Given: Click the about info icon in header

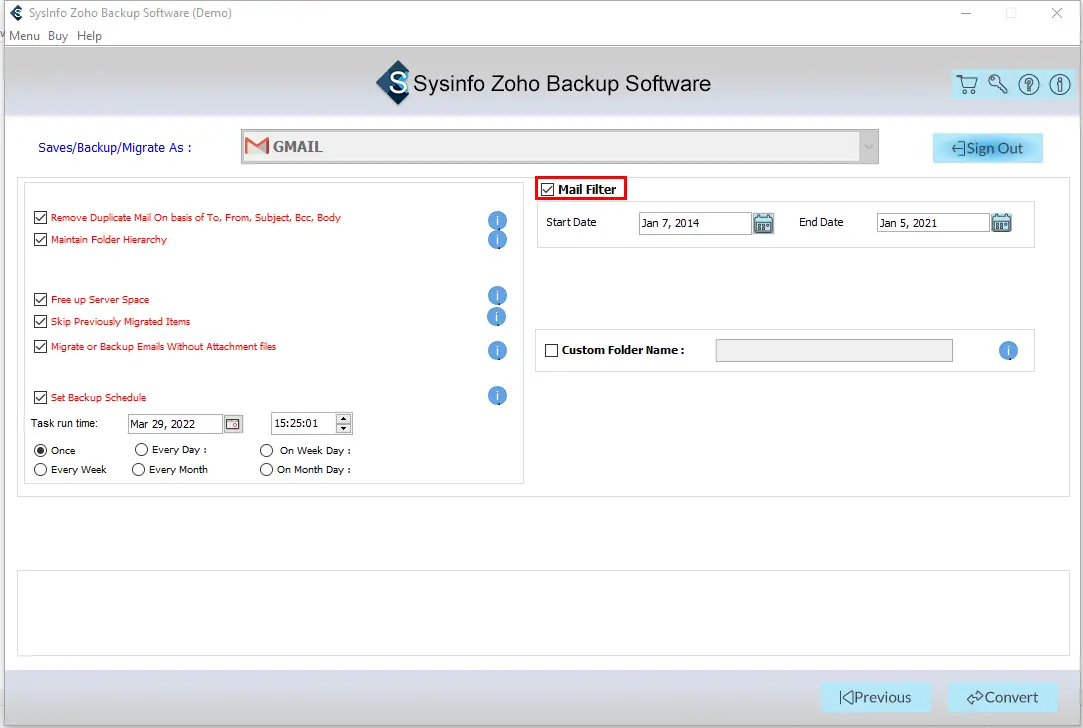Looking at the screenshot, I should tap(1059, 85).
